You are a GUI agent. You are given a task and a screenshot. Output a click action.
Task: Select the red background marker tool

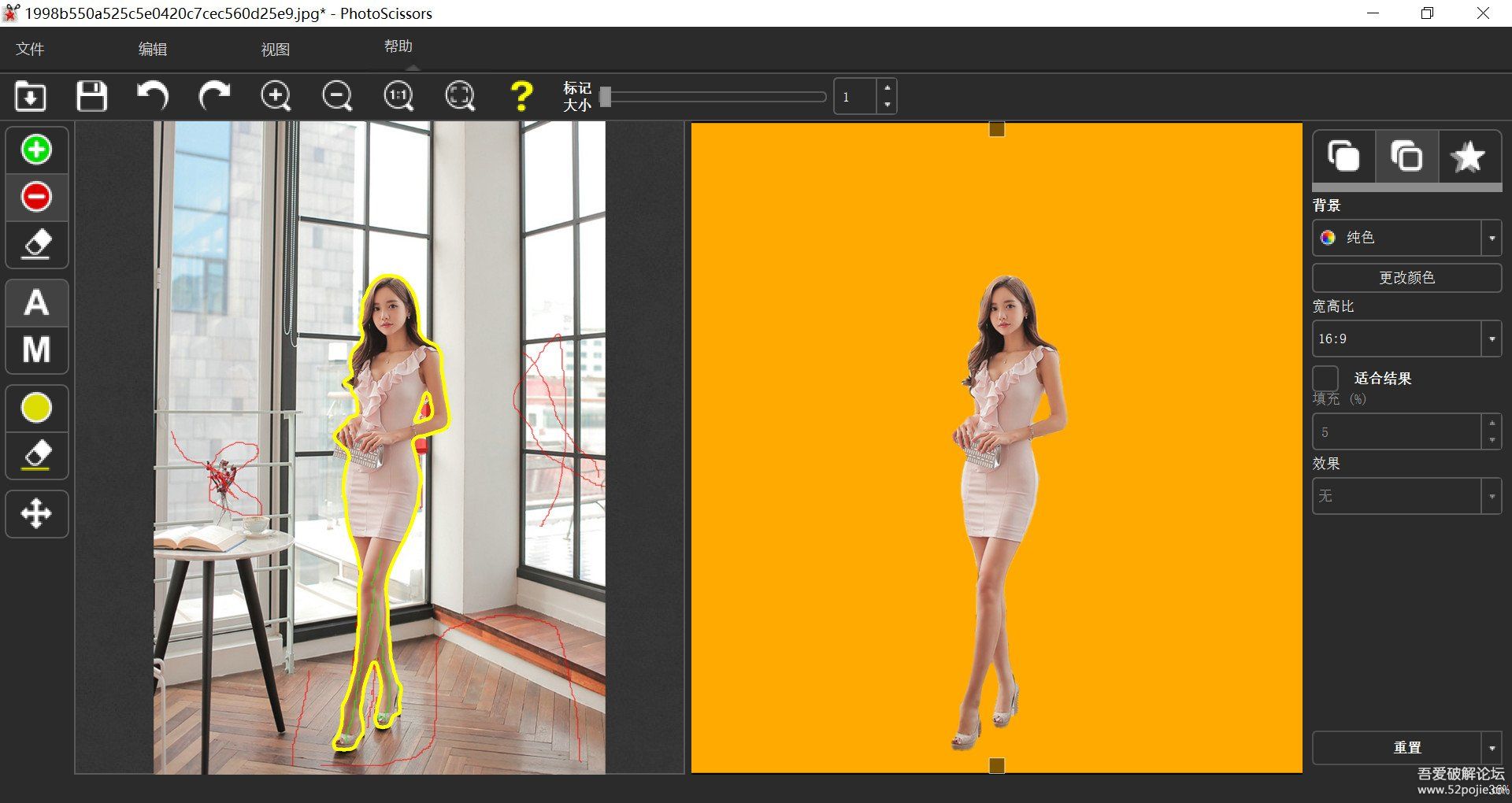pyautogui.click(x=36, y=197)
